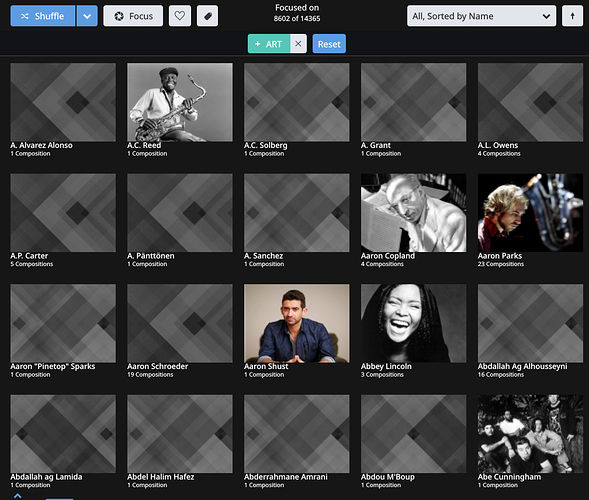Viewport: 589px width, 500px height.
Task: Select Abbey Lincoln's photo
Action: click(x=413, y=323)
